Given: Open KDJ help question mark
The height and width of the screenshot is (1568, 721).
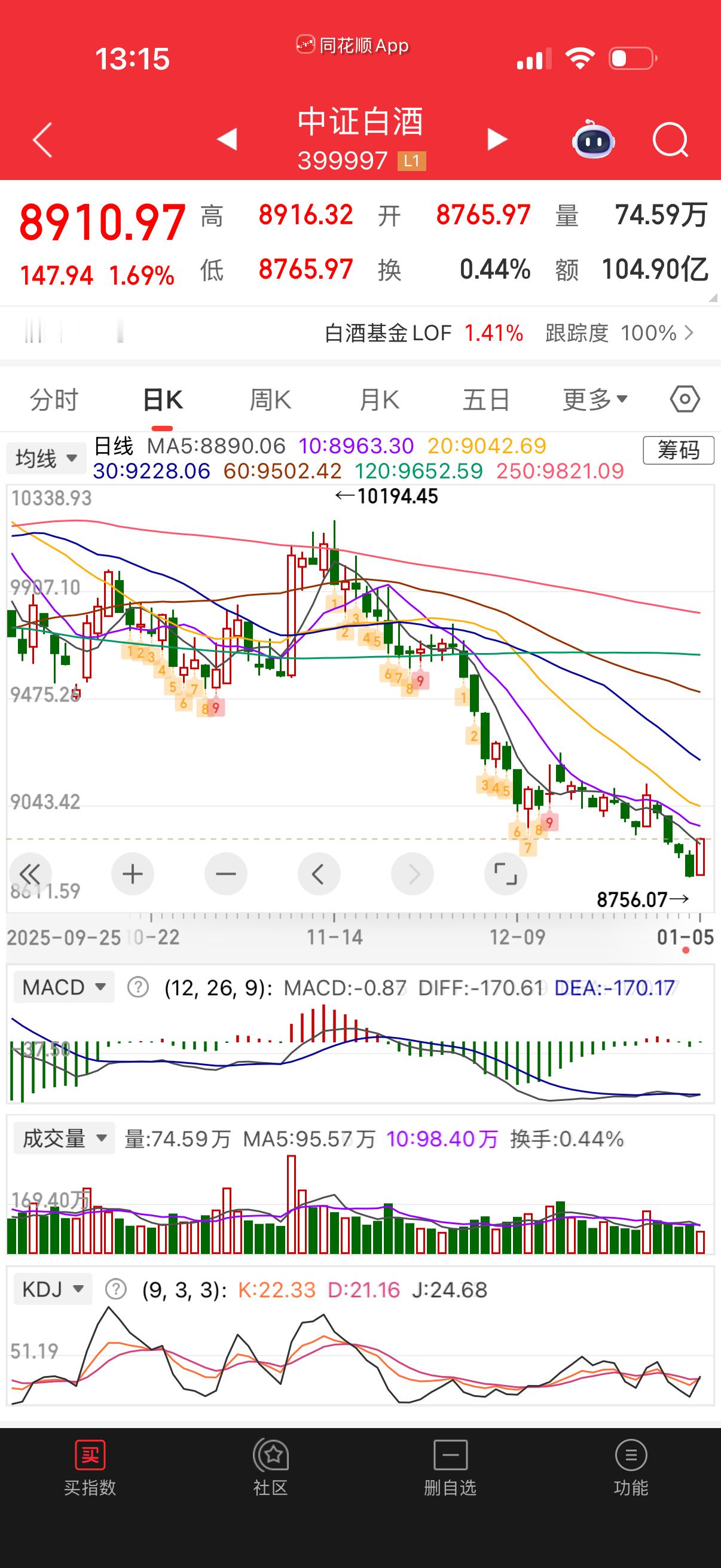Looking at the screenshot, I should (x=115, y=1289).
